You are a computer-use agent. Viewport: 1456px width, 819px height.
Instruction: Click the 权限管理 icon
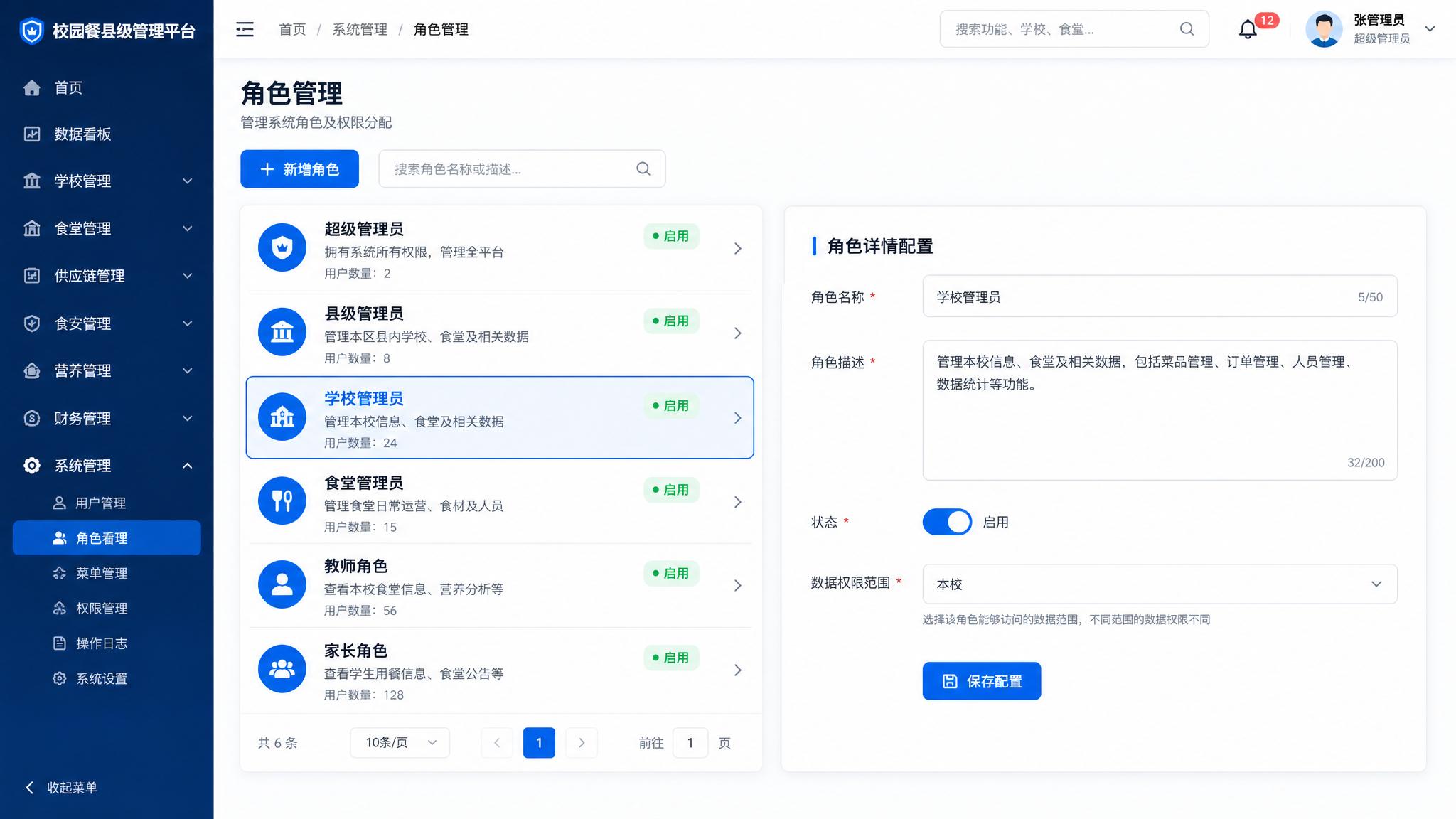click(x=60, y=609)
